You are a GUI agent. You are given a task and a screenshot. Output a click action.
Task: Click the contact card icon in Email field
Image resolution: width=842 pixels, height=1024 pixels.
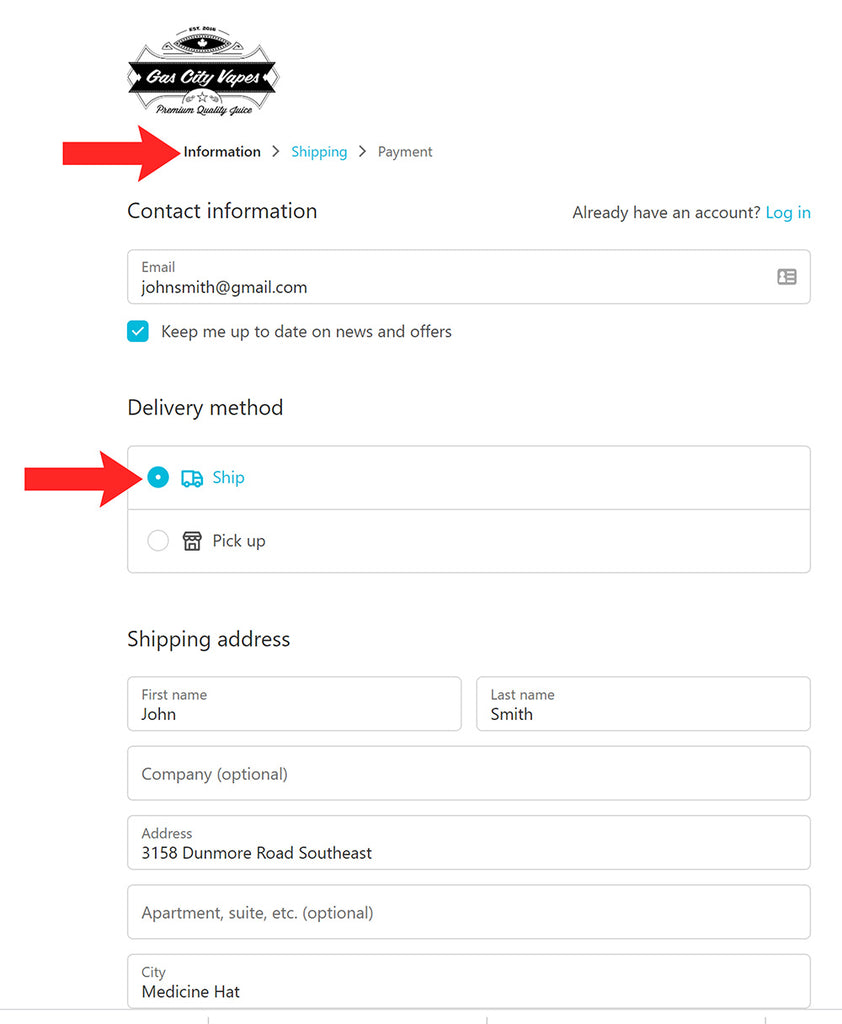(787, 277)
